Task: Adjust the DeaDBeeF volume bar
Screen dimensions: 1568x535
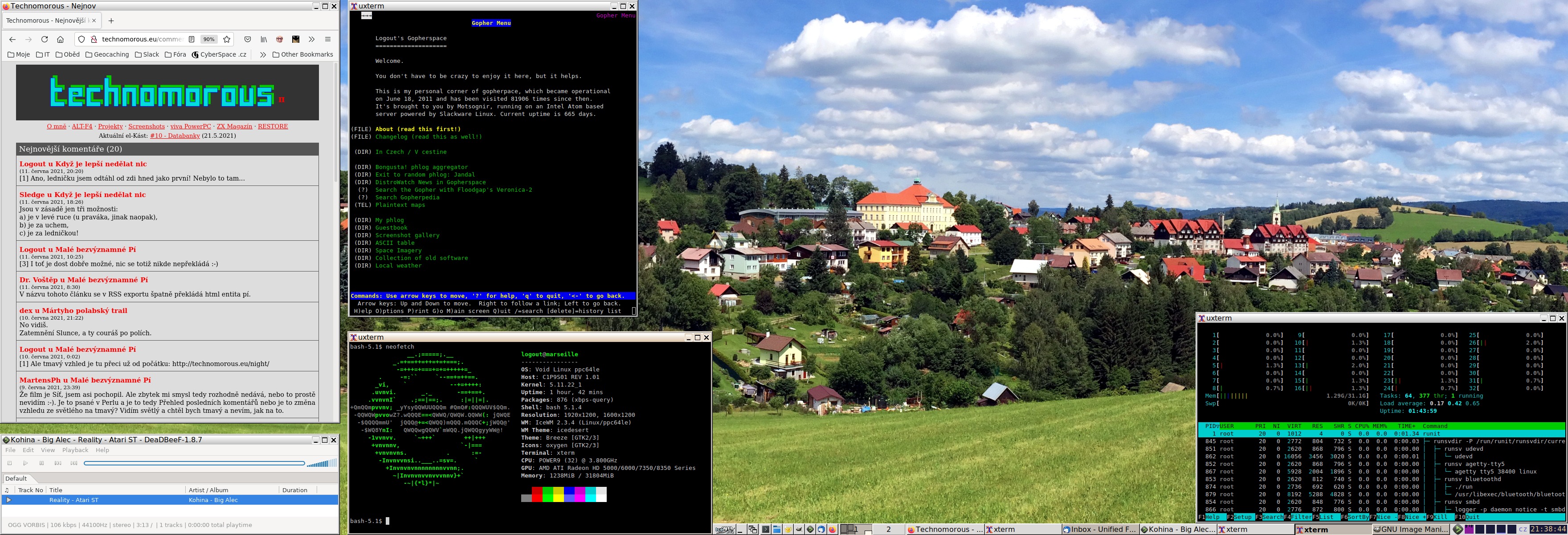Action: (321, 463)
